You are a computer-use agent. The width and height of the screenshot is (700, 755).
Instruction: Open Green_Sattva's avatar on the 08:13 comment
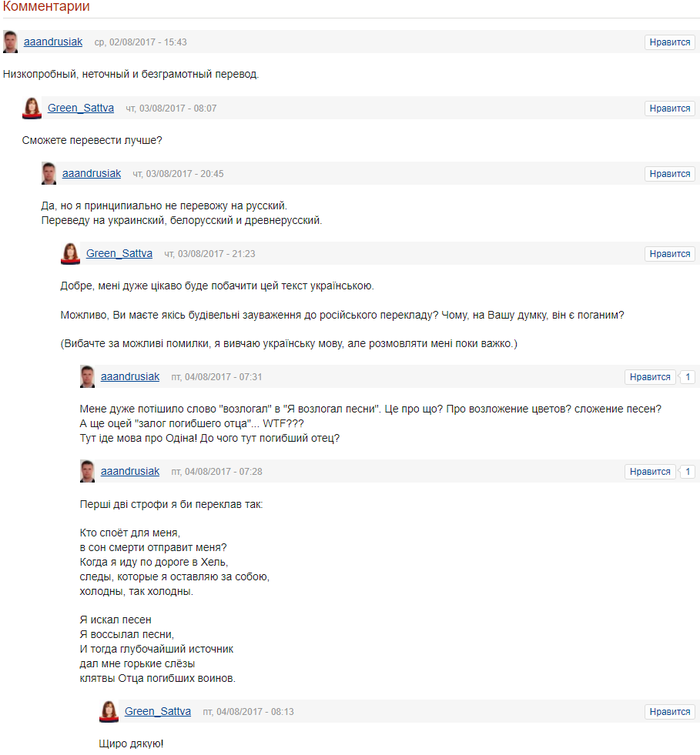[x=109, y=711]
